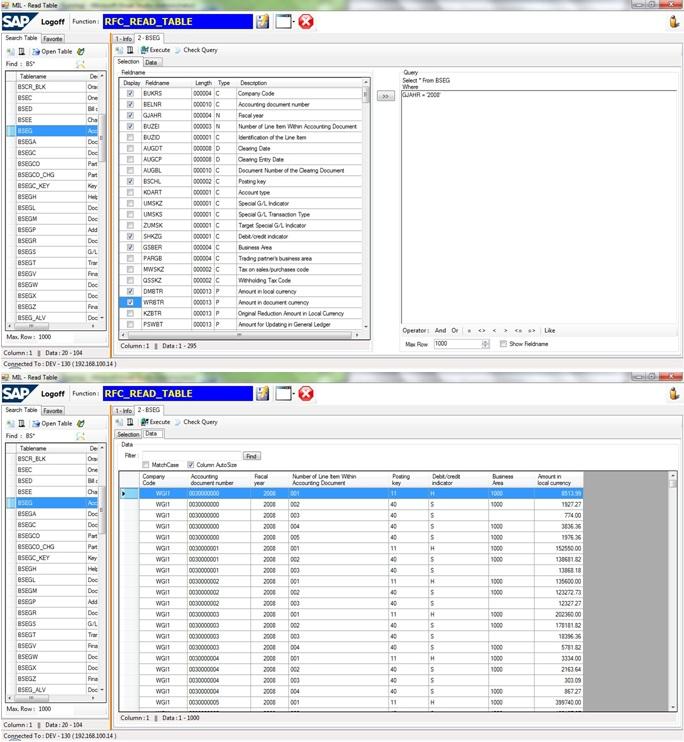Screen dimensions: 684x742
Task: Select BSEGA in the upper window table list
Action: pyautogui.click(x=52, y=142)
